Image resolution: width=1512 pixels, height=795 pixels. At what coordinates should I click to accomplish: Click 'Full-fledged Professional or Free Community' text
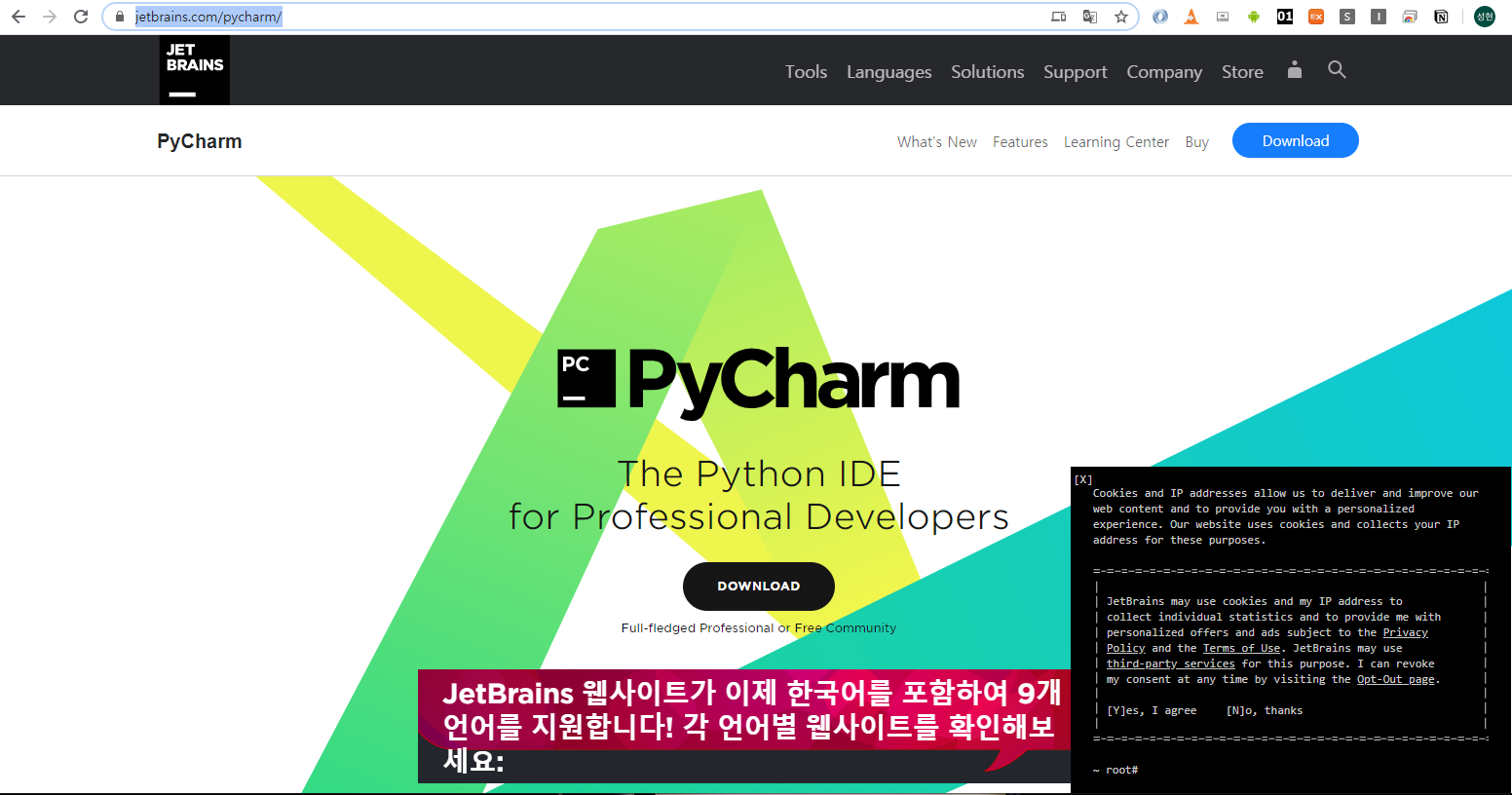(x=759, y=628)
